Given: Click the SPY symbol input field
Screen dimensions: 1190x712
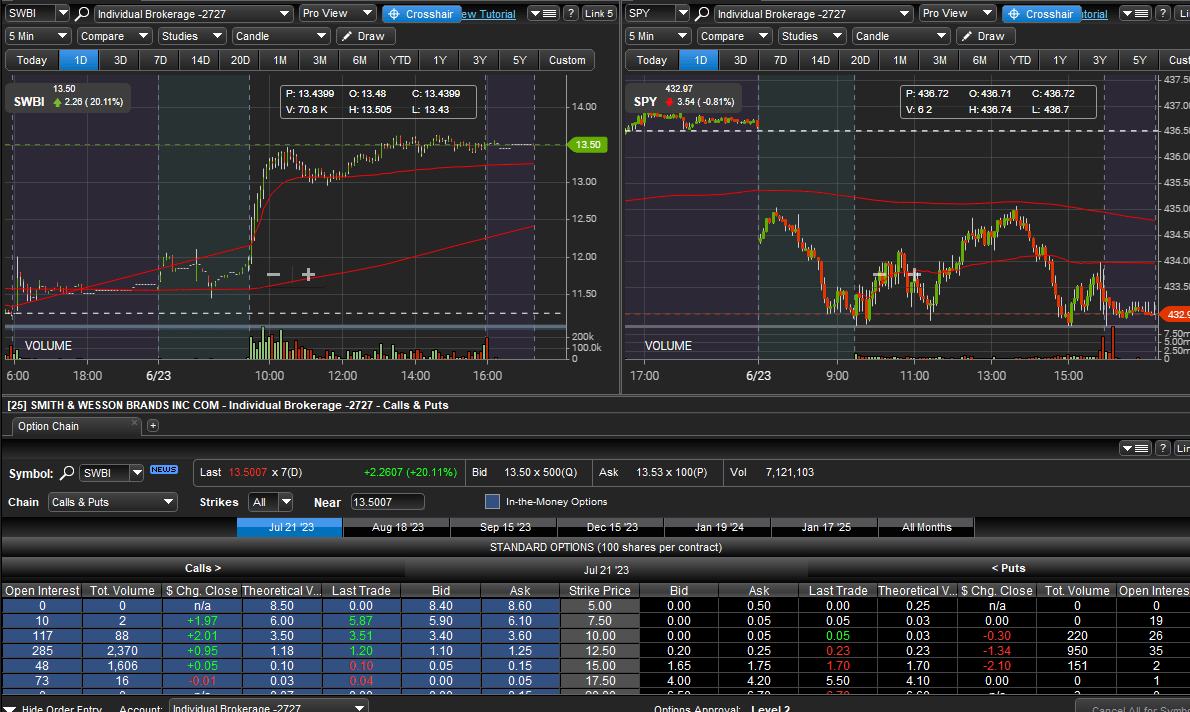Looking at the screenshot, I should [650, 14].
